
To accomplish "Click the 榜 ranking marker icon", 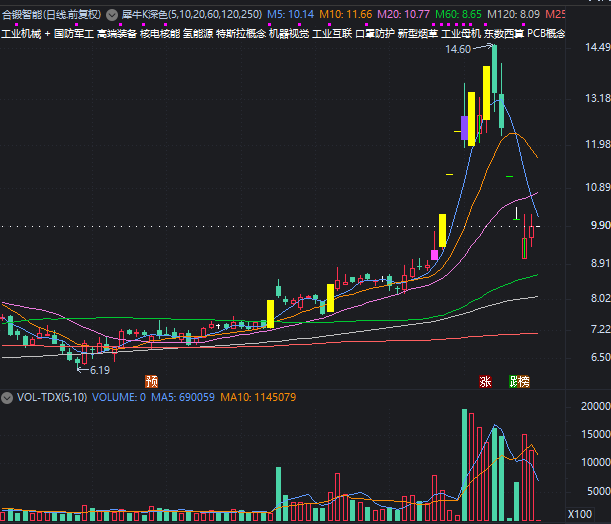I will [525, 381].
